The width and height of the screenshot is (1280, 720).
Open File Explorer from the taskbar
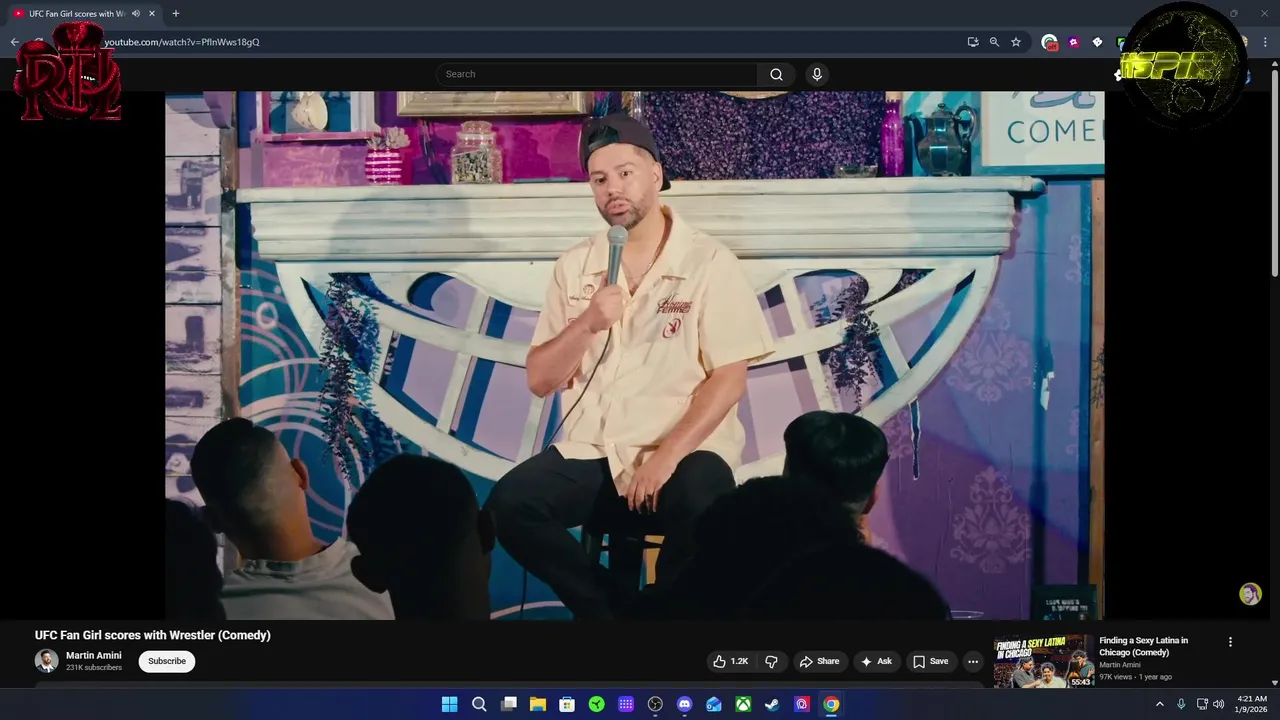coord(538,704)
